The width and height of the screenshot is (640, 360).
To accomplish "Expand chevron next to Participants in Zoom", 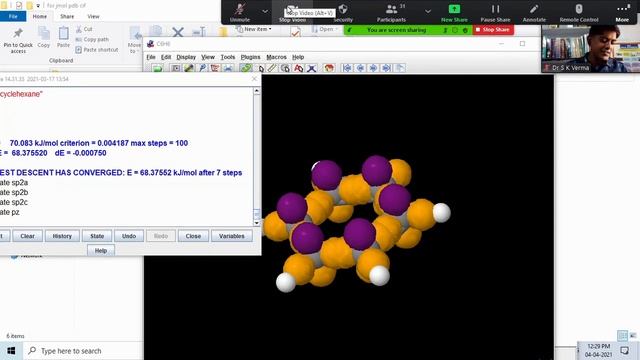I will (x=428, y=11).
